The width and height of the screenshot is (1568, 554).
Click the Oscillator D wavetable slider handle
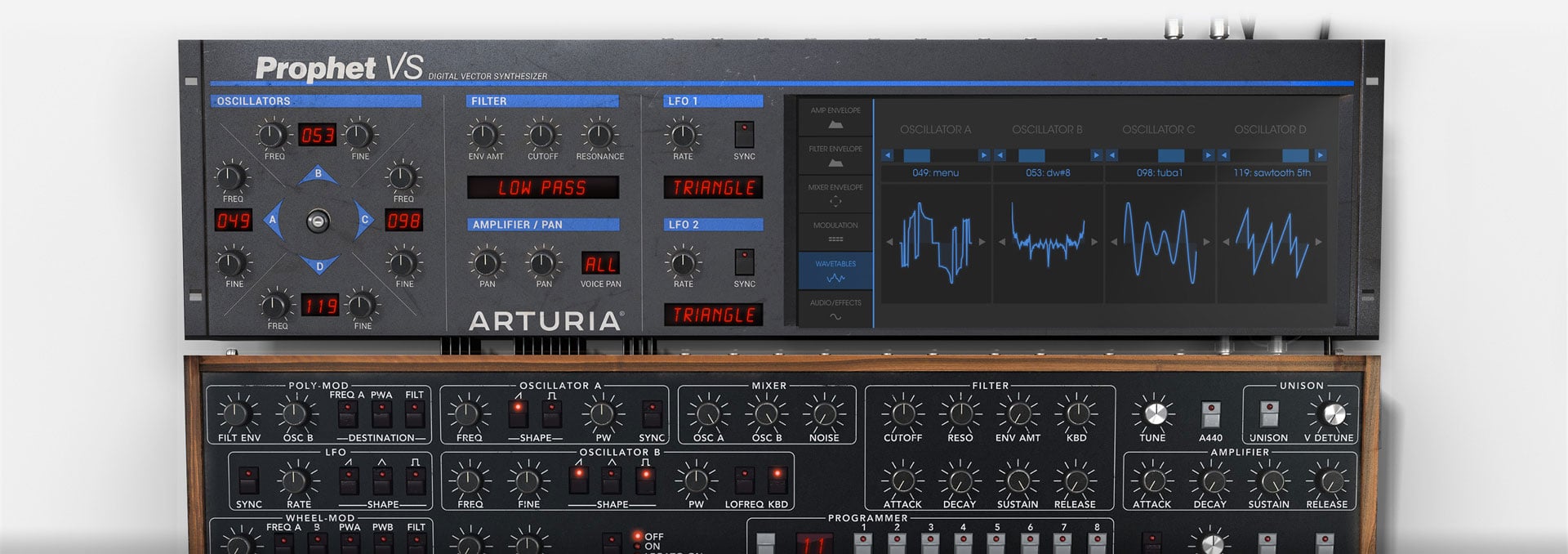[x=1295, y=155]
